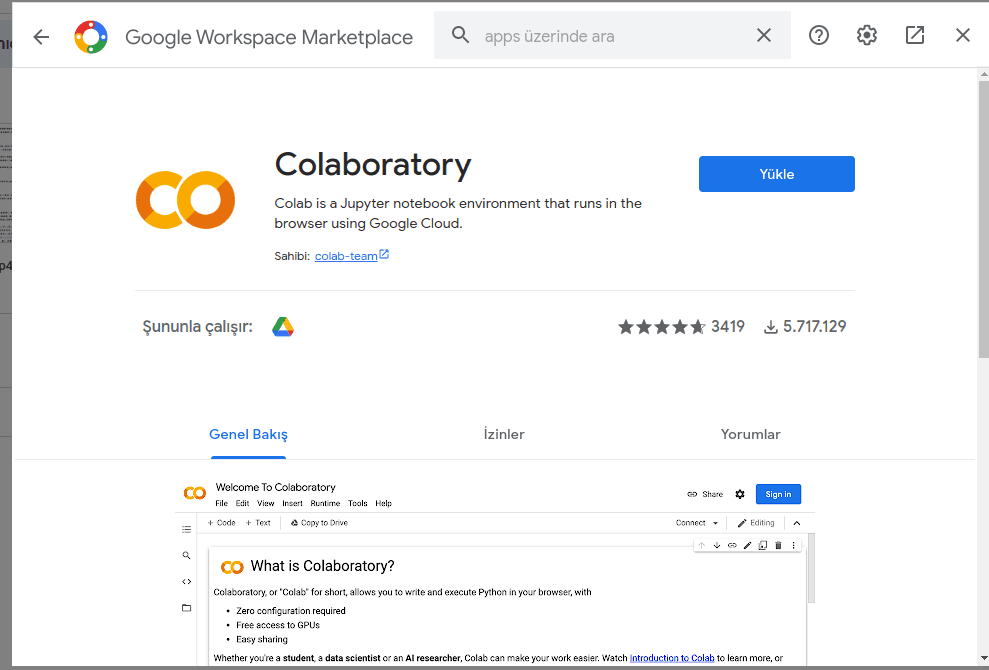
Task: Click the preview notebook scrollbar
Action: pos(811,568)
